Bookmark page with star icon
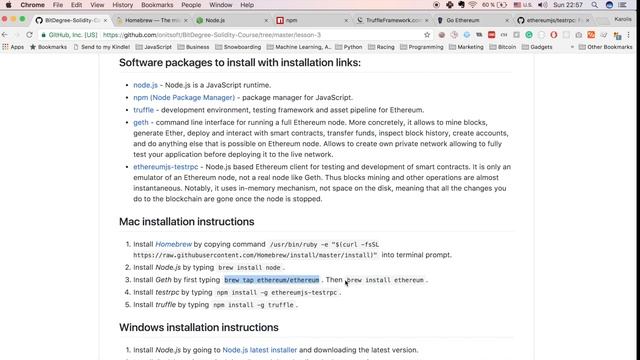Image resolution: width=640 pixels, height=360 pixels. [427, 35]
